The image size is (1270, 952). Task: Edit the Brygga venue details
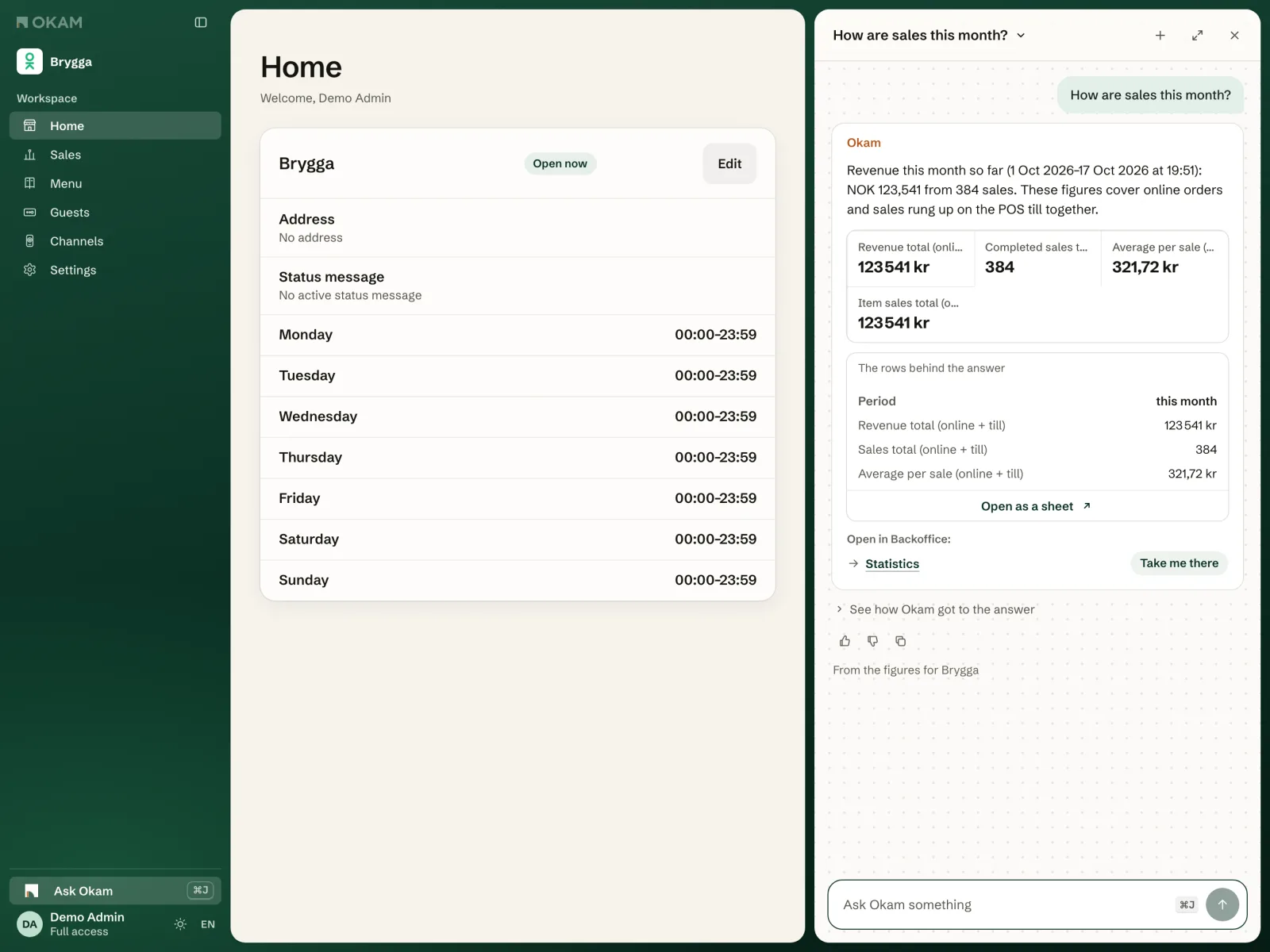pyautogui.click(x=729, y=163)
